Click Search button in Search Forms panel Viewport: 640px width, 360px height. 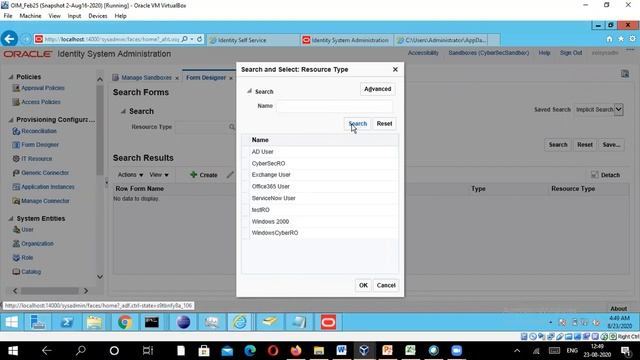tap(558, 145)
